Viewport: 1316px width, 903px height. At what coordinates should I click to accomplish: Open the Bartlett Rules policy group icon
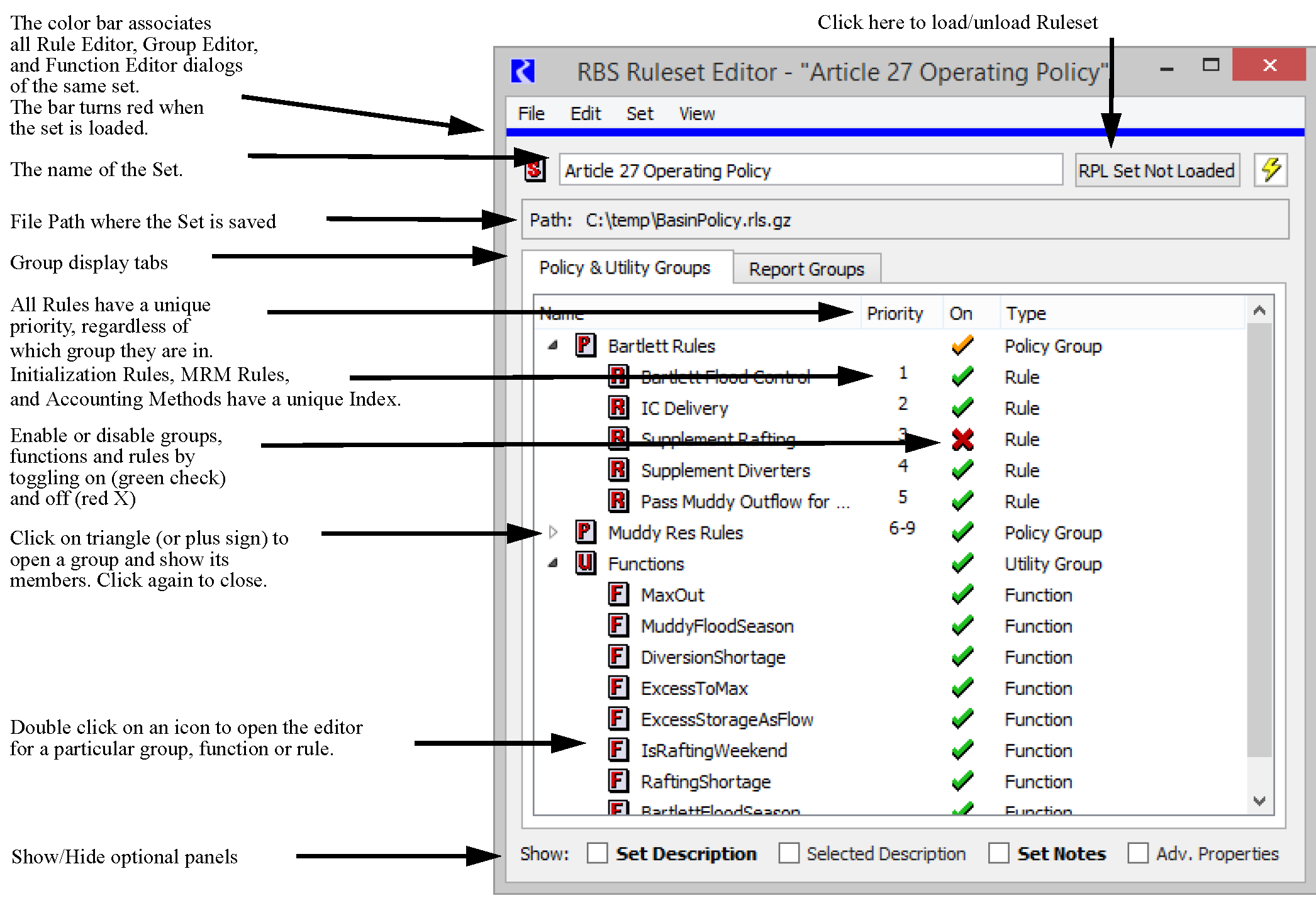coord(585,345)
